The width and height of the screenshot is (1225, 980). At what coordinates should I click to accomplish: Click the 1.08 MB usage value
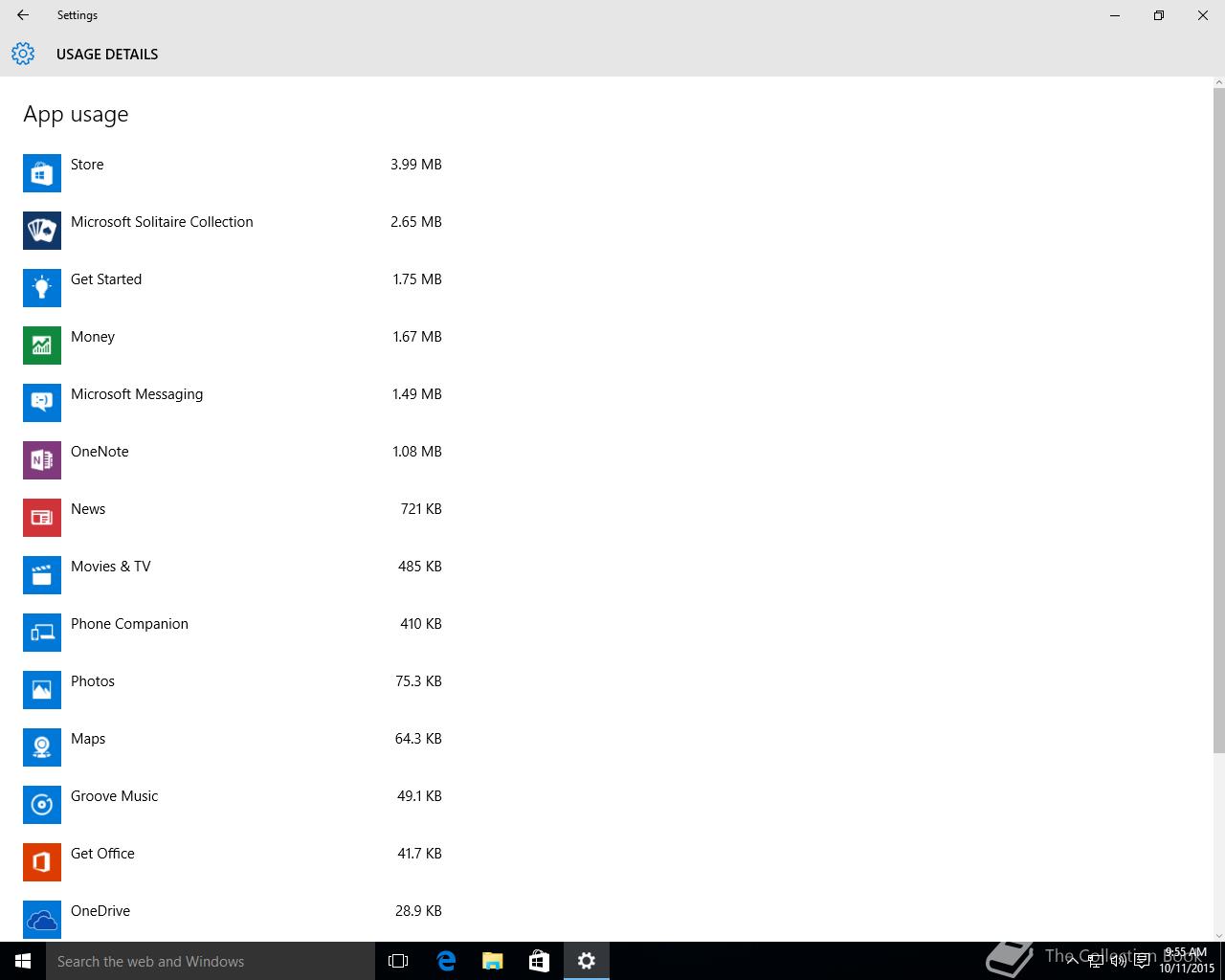tap(417, 452)
